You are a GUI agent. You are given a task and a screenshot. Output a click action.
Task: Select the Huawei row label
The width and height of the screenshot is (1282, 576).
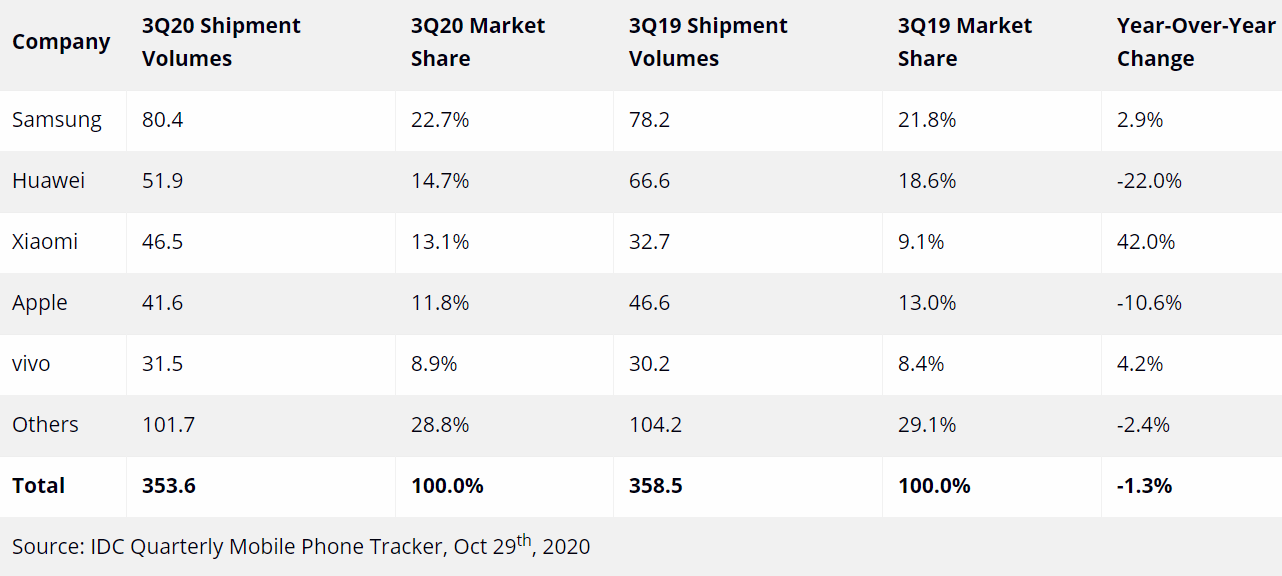click(x=48, y=181)
